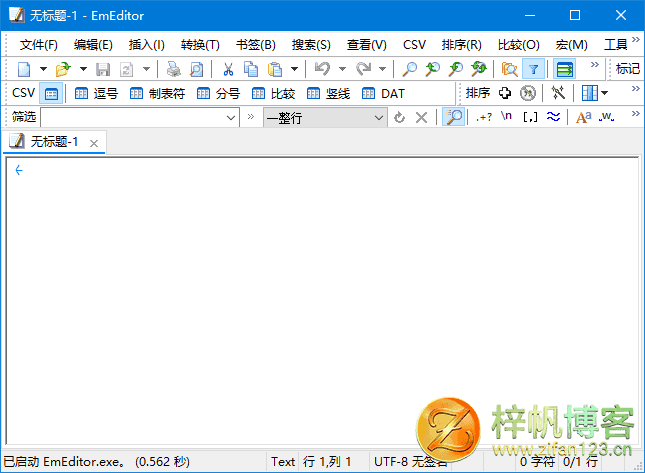The height and width of the screenshot is (473, 645).
Task: Toggle the CSV normal mode button
Action: (51, 94)
